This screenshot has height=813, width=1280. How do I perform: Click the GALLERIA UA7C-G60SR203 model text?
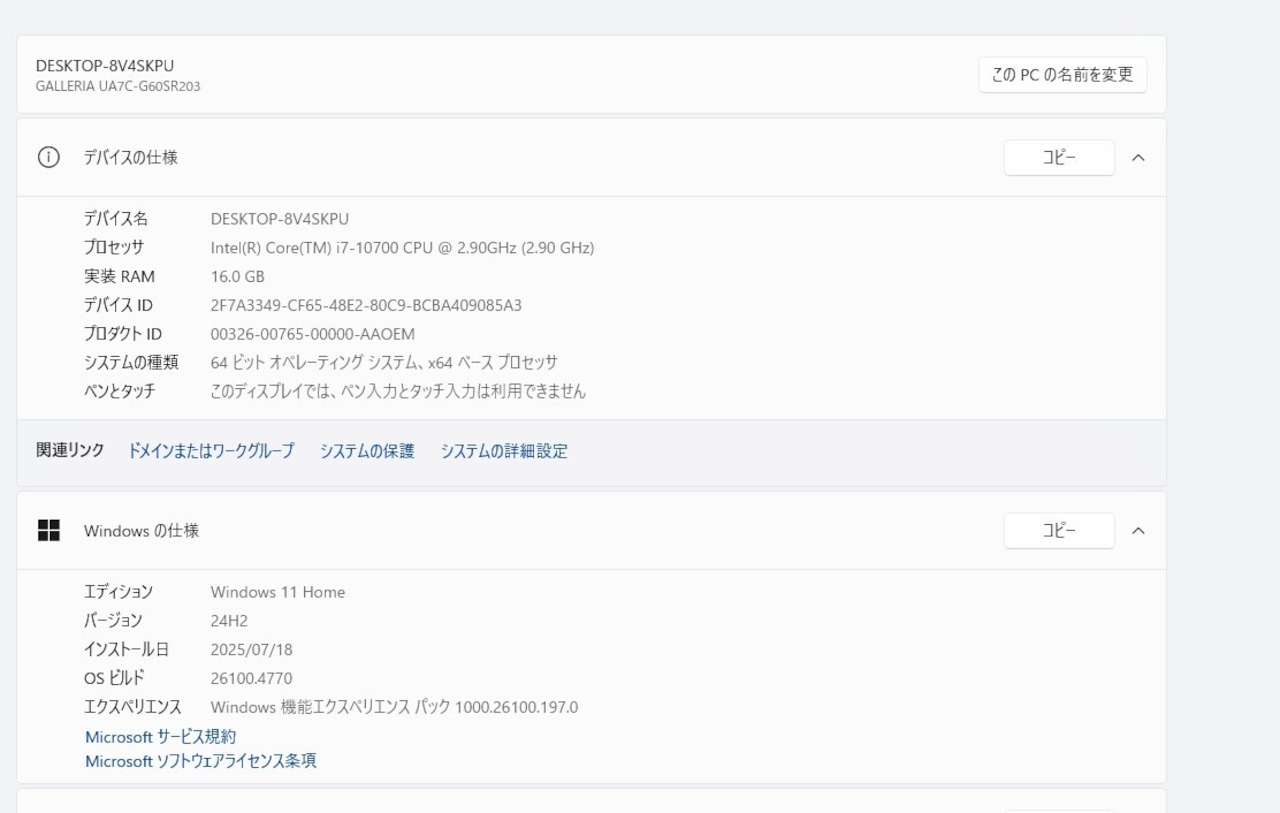click(118, 86)
